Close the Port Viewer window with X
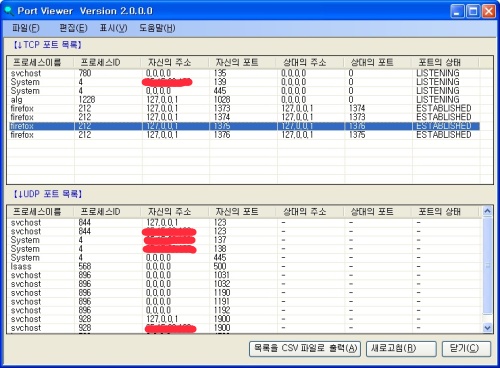The width and height of the screenshot is (500, 368). [x=489, y=11]
